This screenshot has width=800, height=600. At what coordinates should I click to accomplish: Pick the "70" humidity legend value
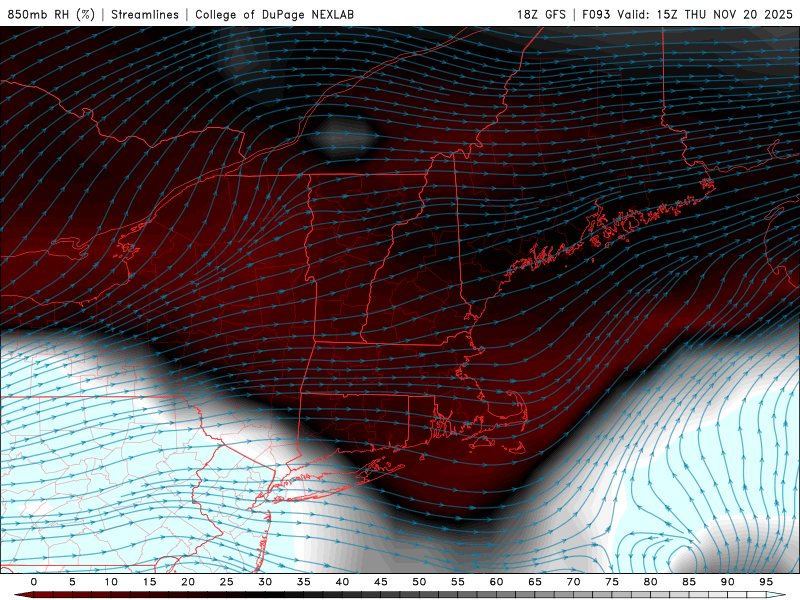tap(573, 582)
